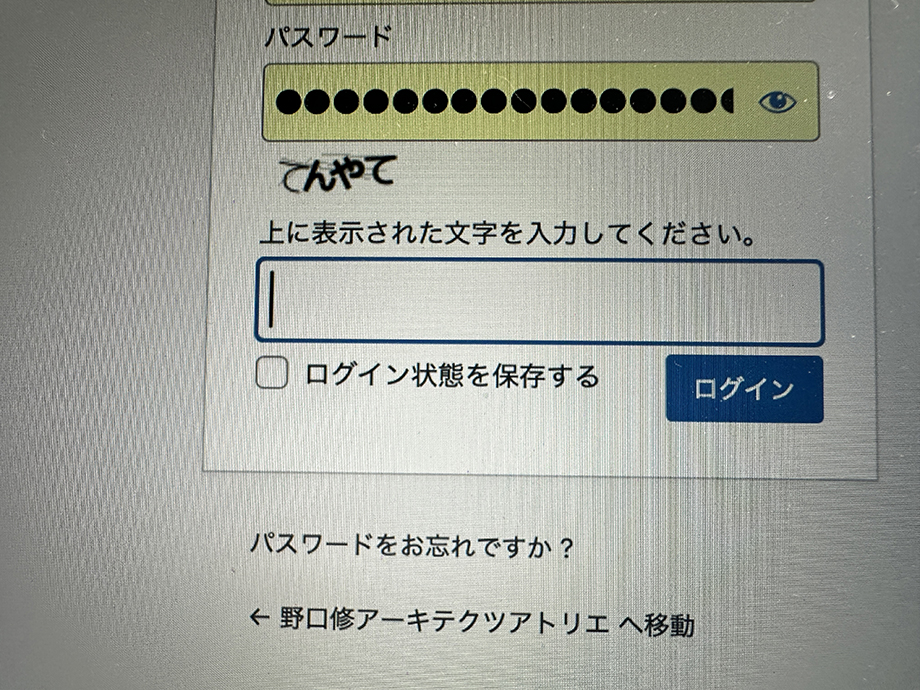Submit with the blue ログイン button
The image size is (920, 690).
[x=744, y=389]
